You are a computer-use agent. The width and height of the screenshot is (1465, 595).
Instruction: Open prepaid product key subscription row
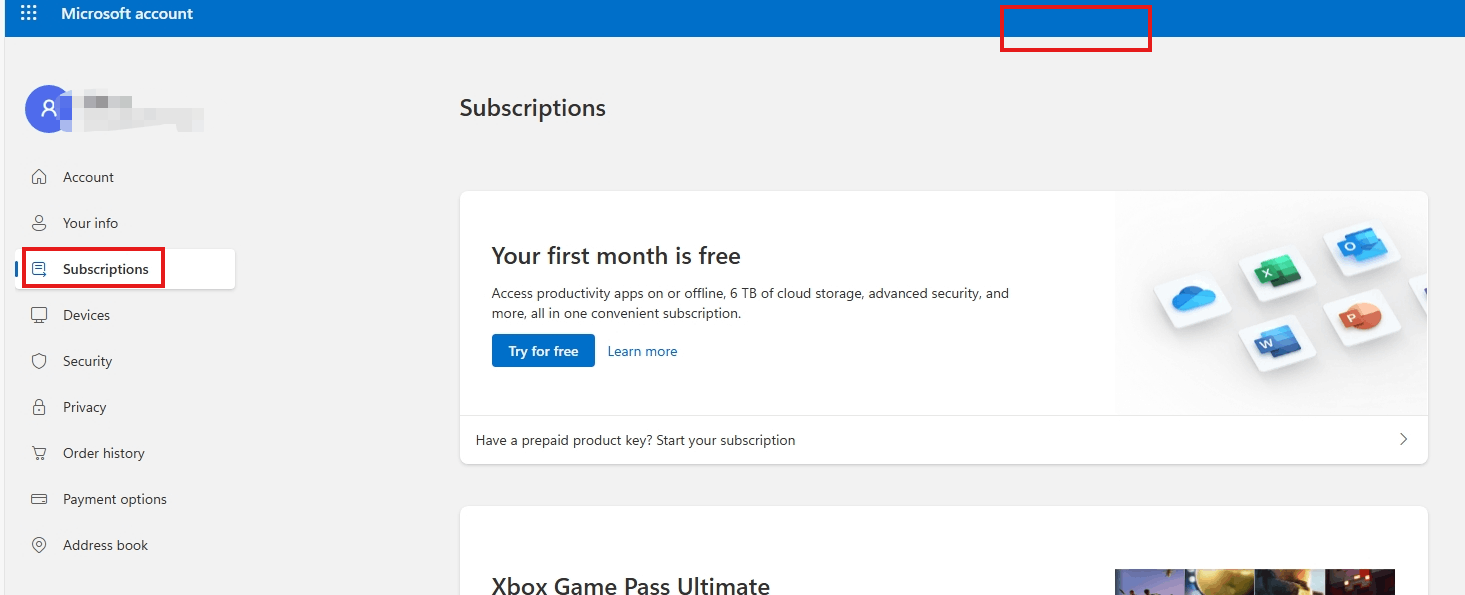943,440
